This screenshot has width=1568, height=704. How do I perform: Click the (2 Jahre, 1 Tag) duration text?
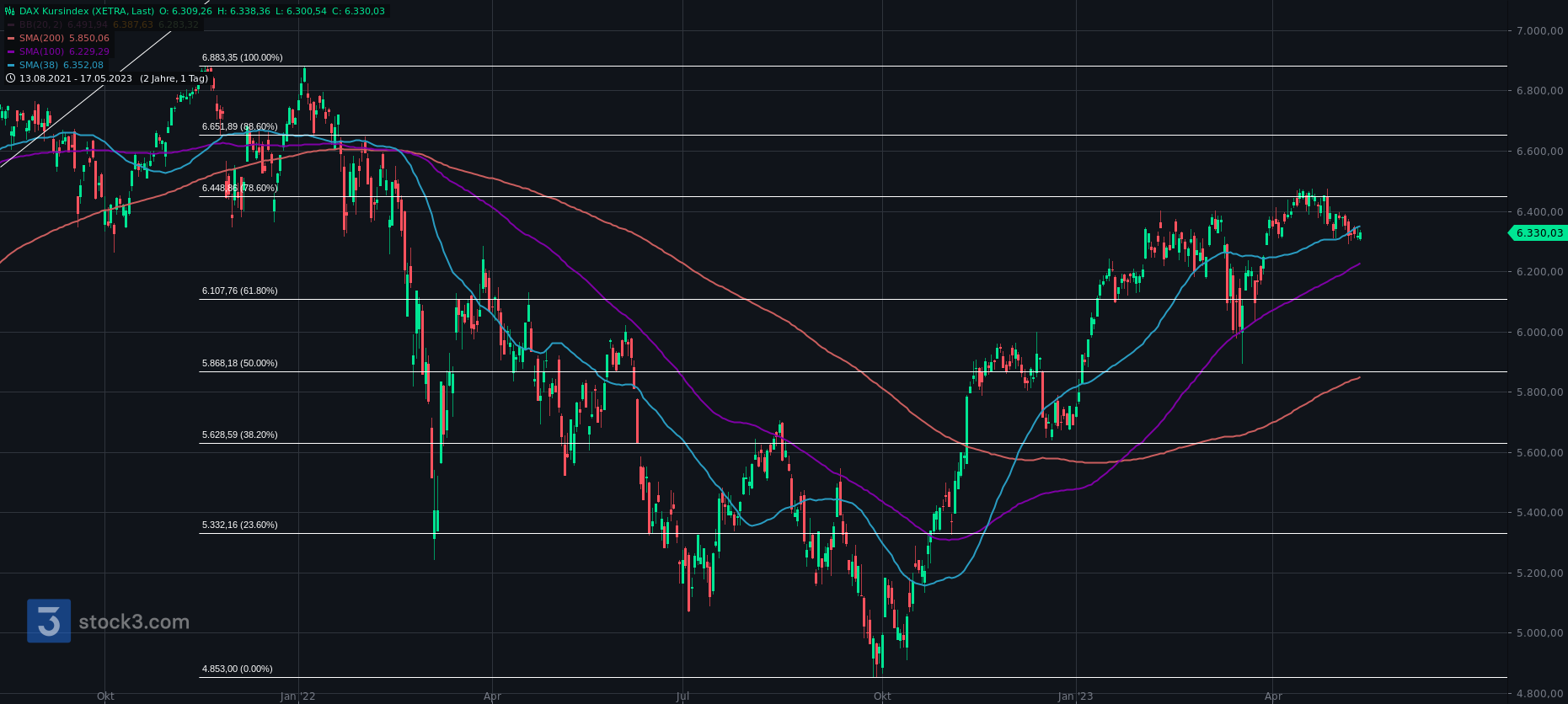point(174,78)
